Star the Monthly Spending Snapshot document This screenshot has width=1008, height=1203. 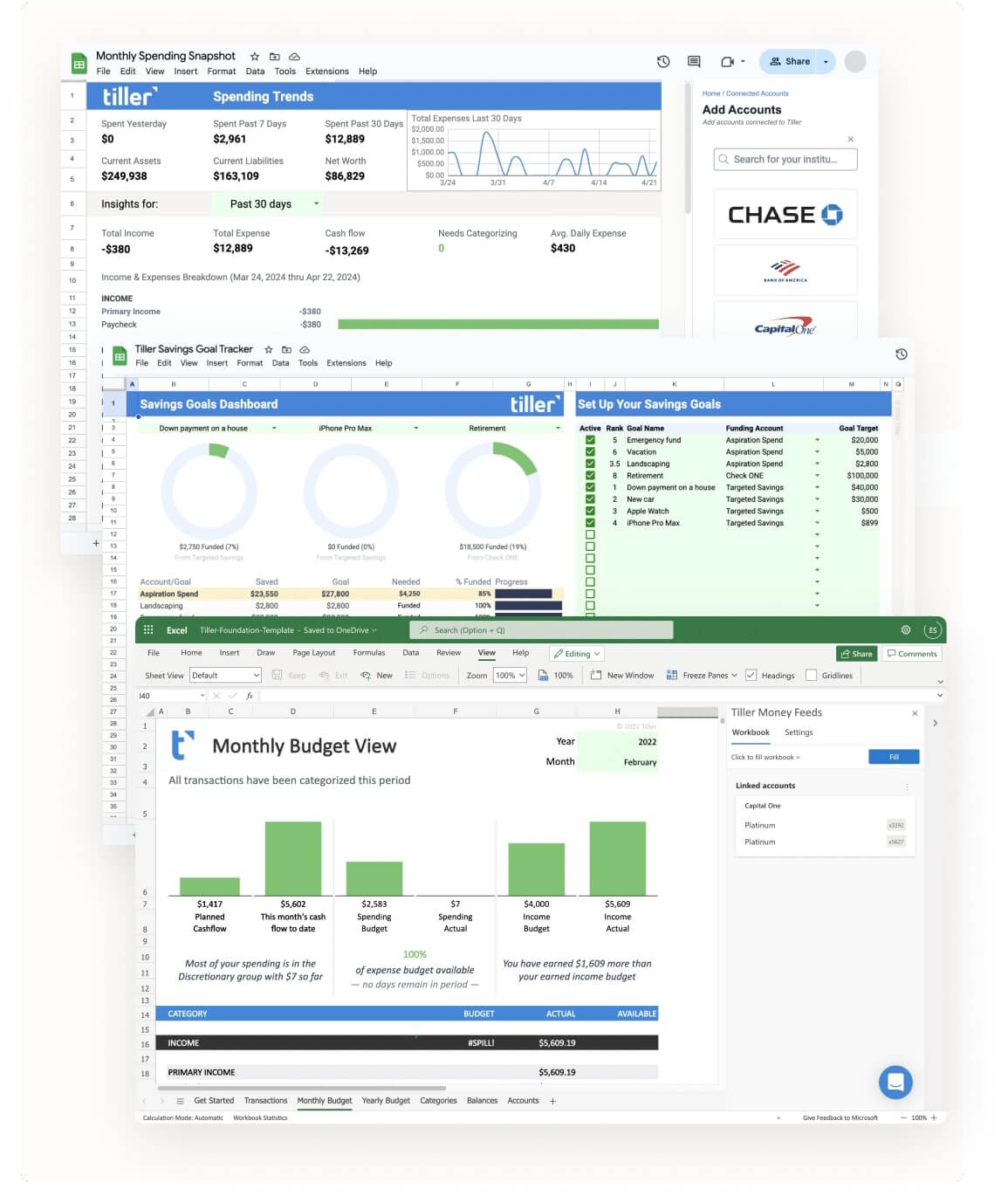point(254,56)
